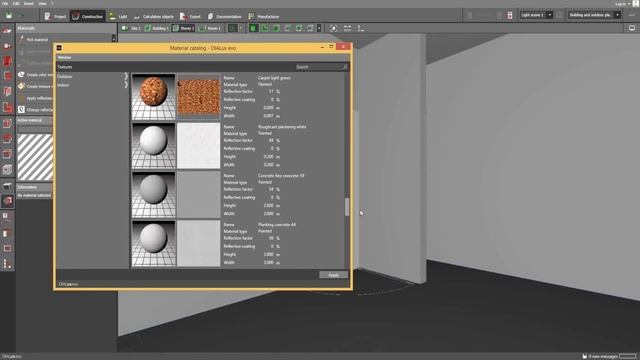This screenshot has width=640, height=360.
Task: Select the orange carpet texture swatch
Action: (x=198, y=96)
